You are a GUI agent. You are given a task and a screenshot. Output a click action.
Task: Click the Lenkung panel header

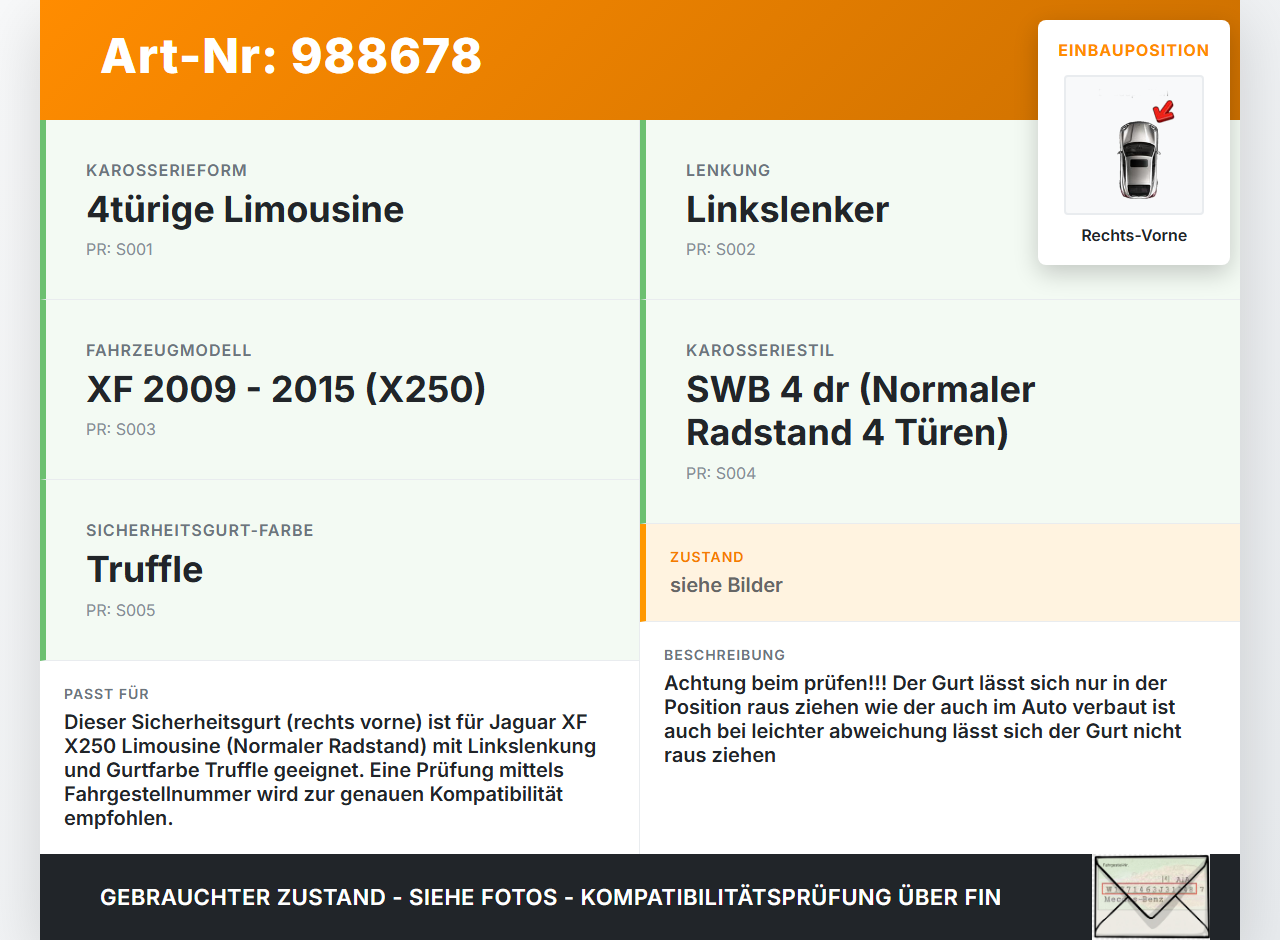(x=727, y=170)
